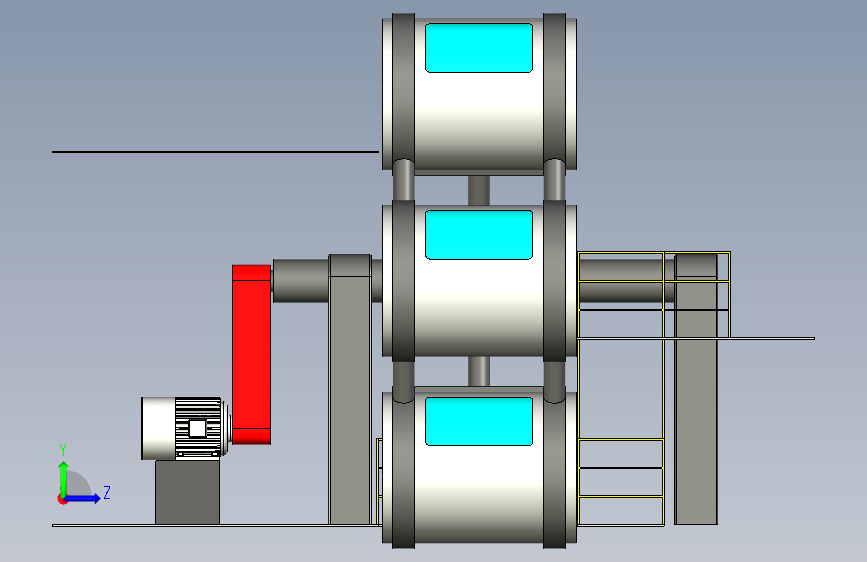This screenshot has width=867, height=562.
Task: Select the cyan panel on middle drum
Action: click(479, 235)
